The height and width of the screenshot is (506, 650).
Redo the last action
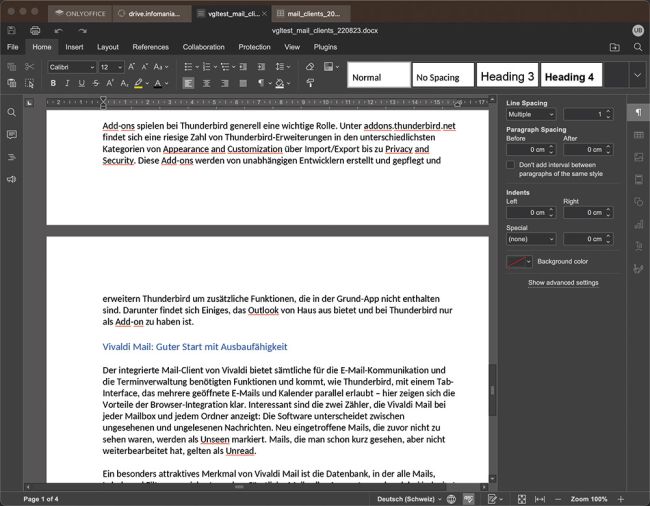coord(82,30)
